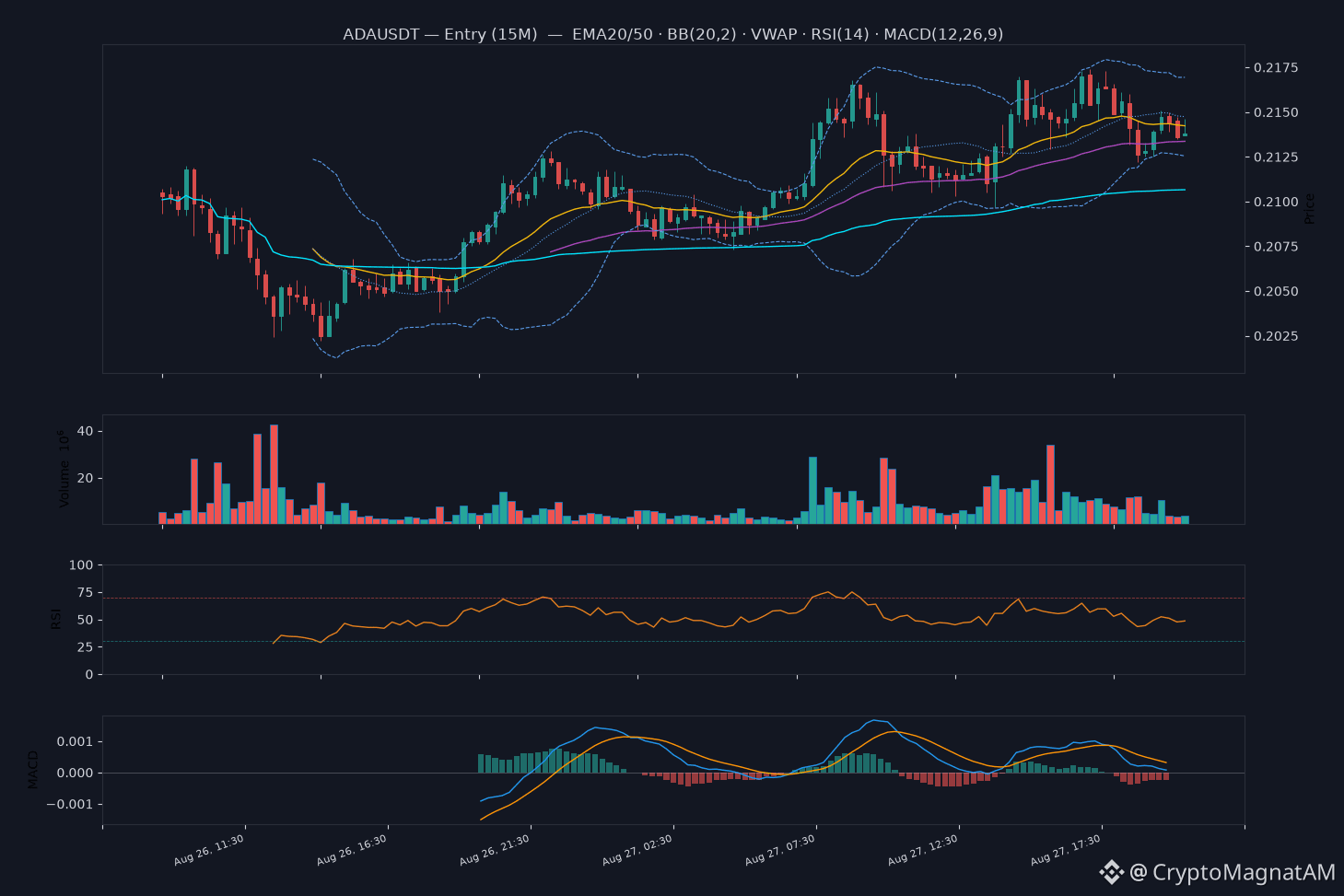
Task: Click the Aug 26, 21:30 time label
Action: (x=495, y=850)
